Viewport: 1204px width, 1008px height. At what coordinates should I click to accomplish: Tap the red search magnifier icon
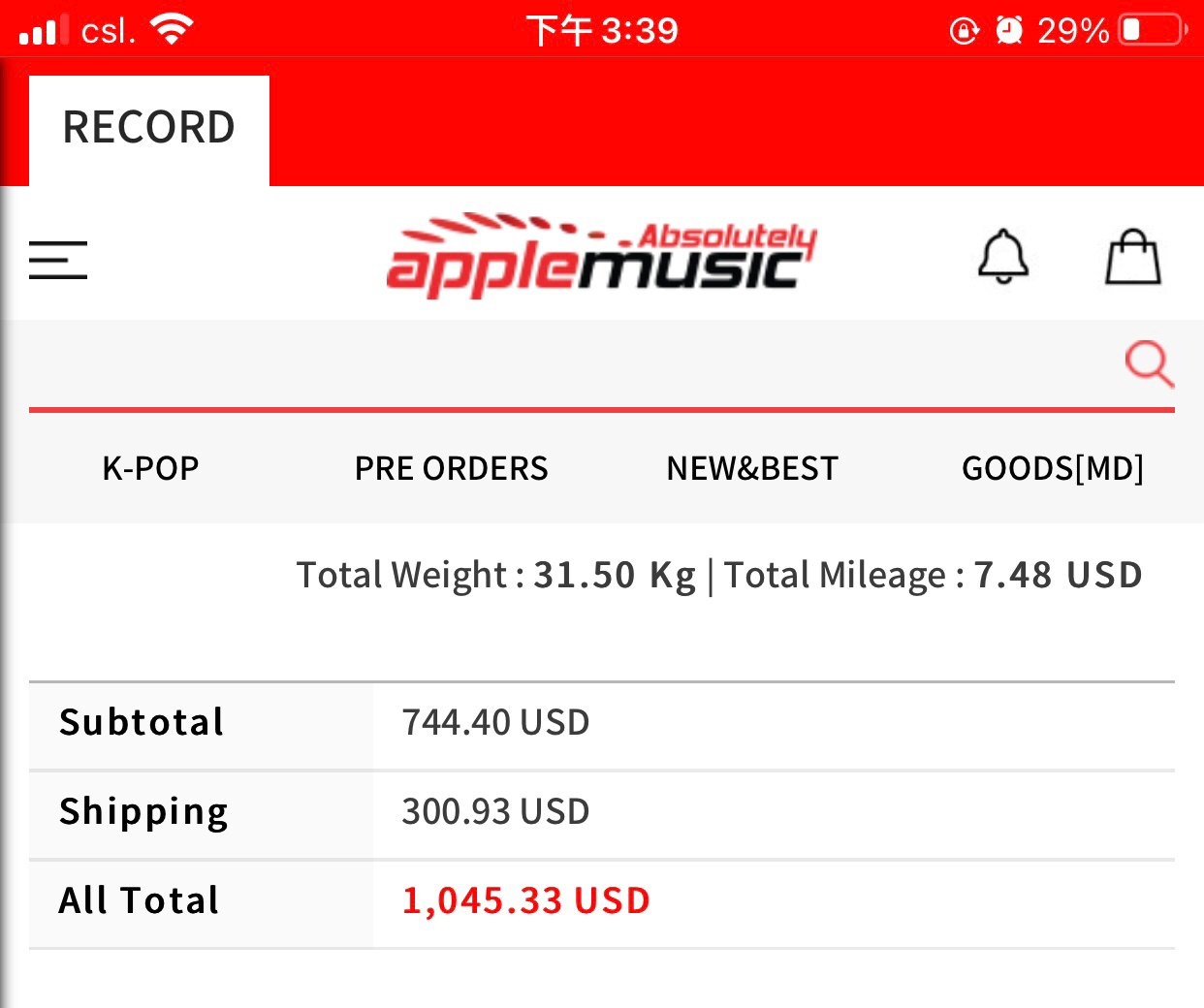(x=1150, y=363)
